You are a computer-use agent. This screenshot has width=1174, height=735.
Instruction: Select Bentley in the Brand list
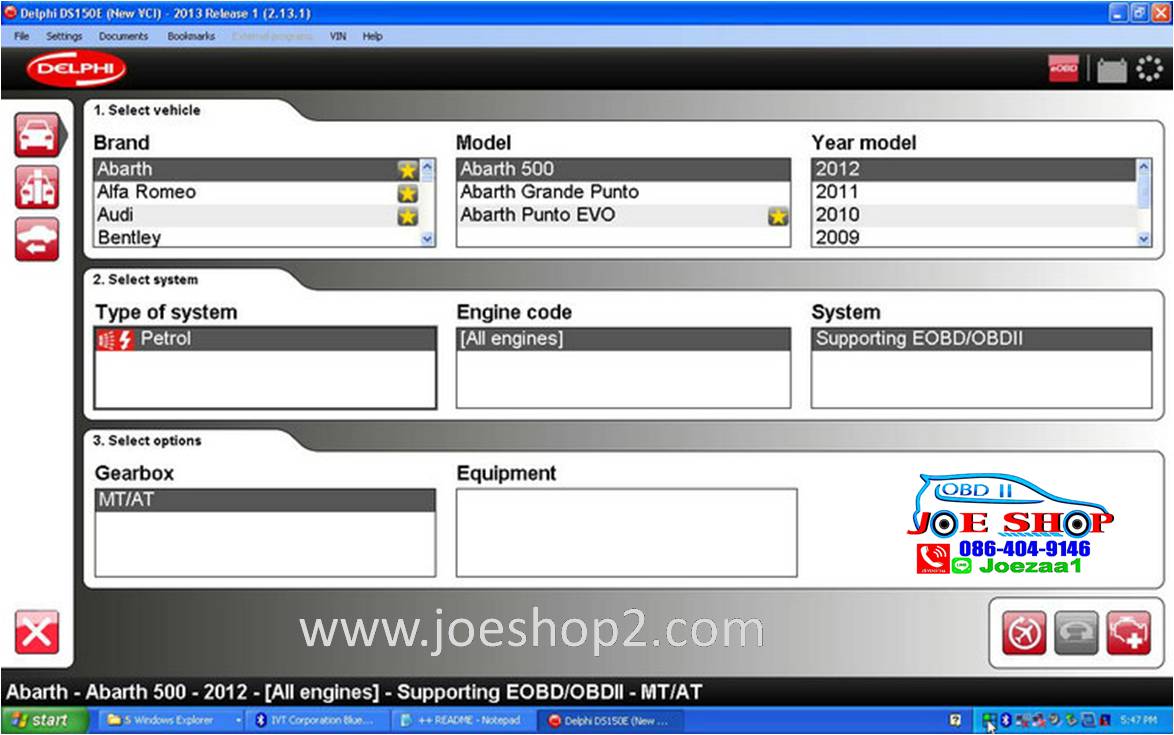(x=129, y=238)
